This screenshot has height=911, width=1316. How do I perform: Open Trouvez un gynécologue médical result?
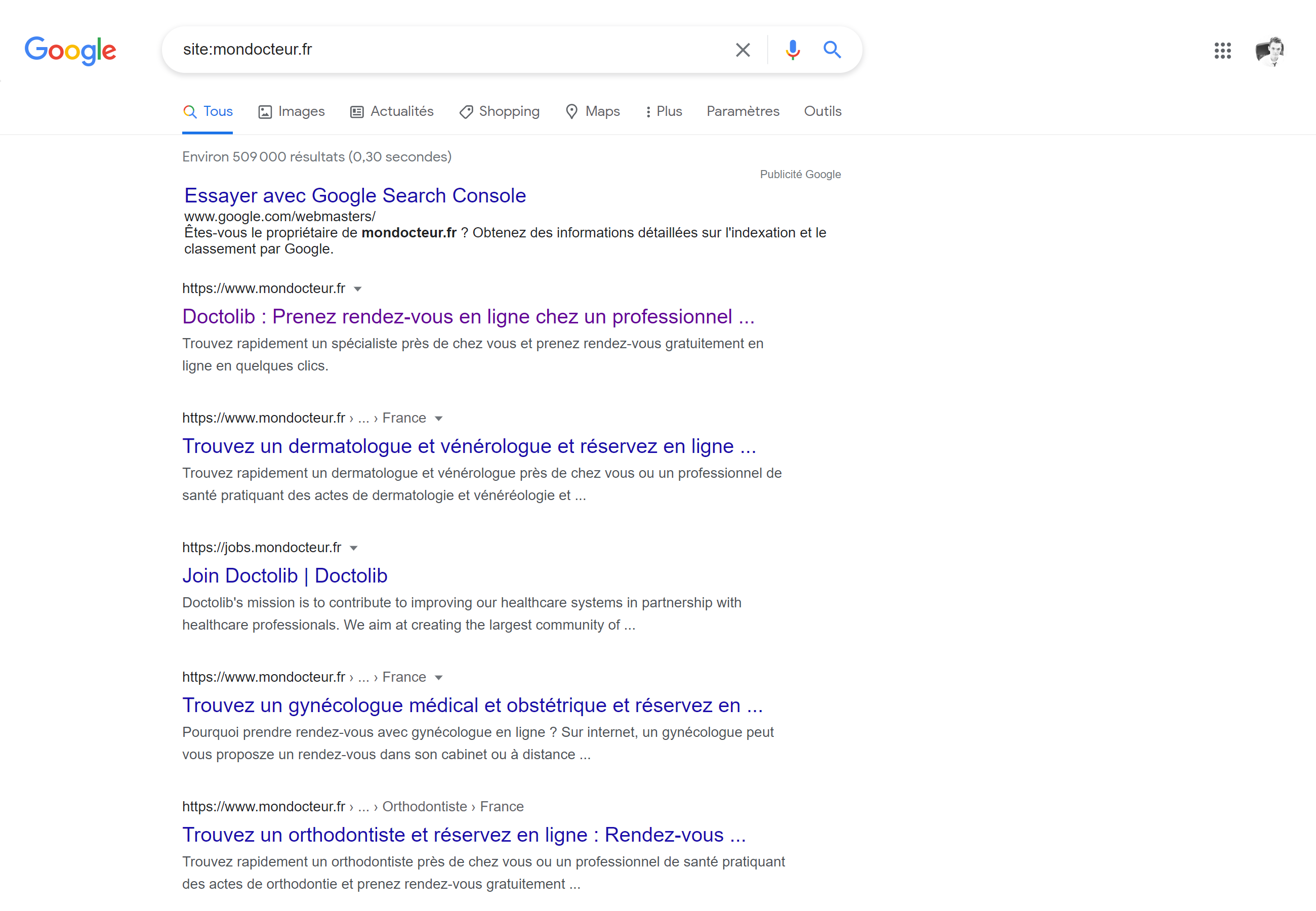pos(473,705)
